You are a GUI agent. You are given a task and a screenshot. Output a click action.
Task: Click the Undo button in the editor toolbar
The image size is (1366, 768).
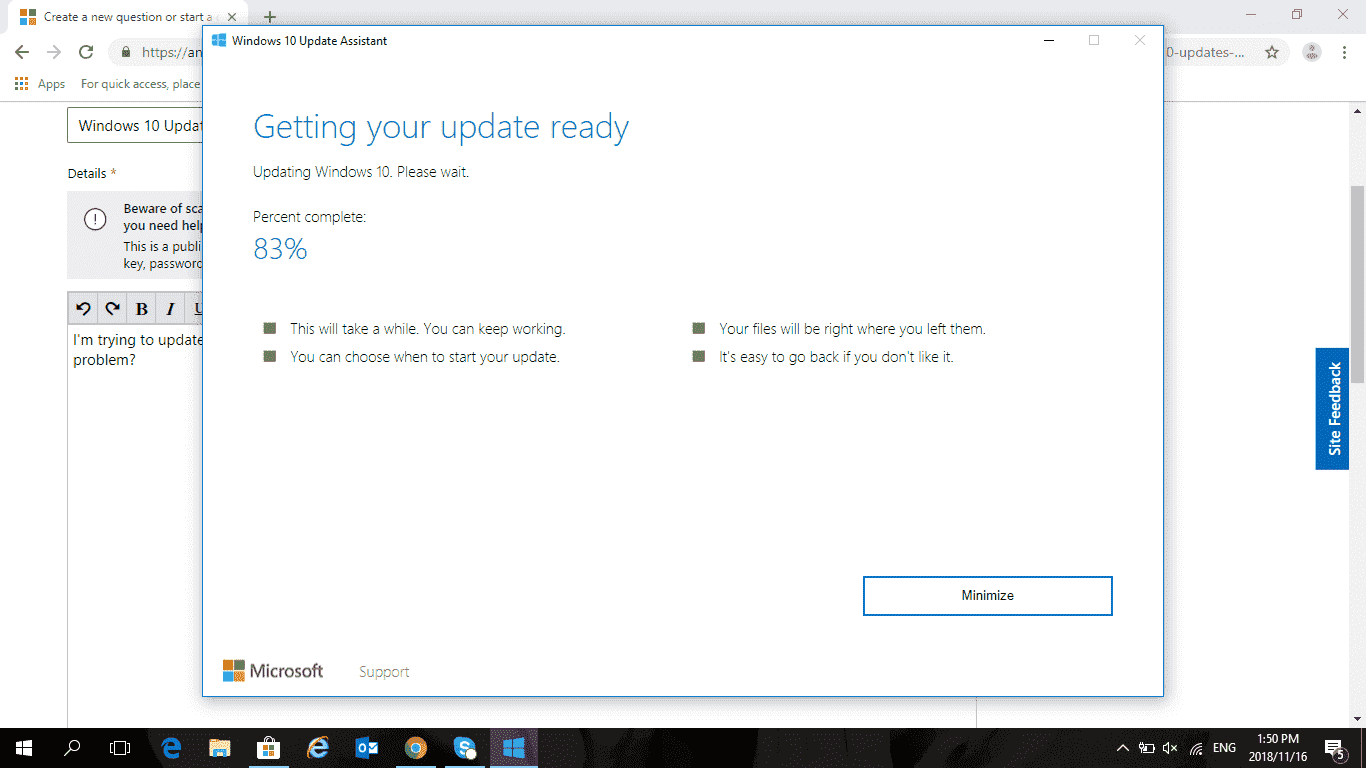[x=83, y=309]
